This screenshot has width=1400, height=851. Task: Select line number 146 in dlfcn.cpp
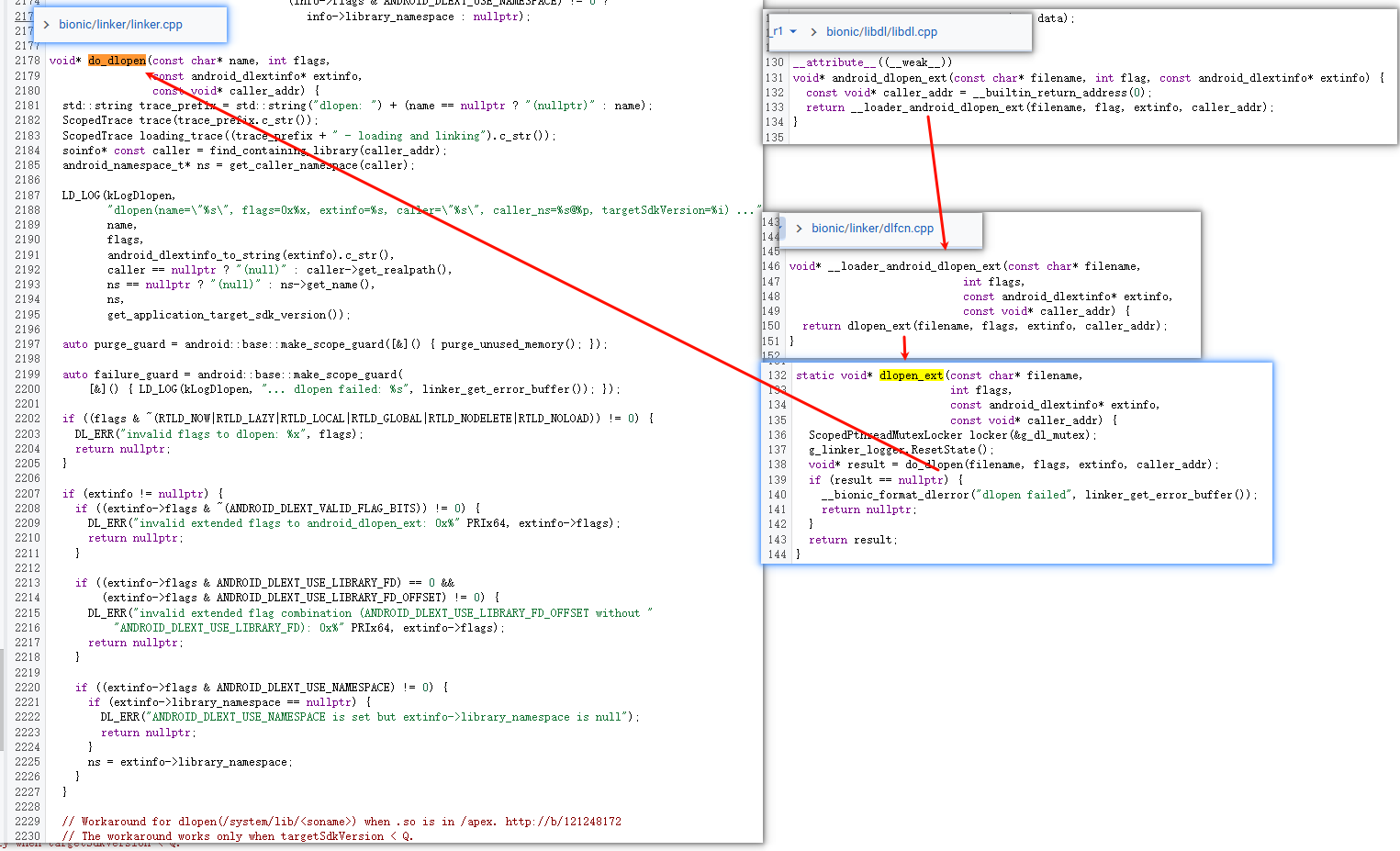(x=771, y=266)
